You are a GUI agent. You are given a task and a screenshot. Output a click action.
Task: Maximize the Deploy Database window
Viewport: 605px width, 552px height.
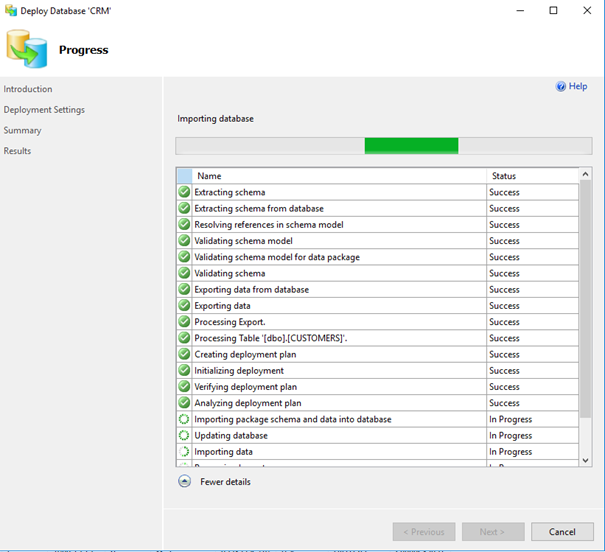tap(553, 10)
